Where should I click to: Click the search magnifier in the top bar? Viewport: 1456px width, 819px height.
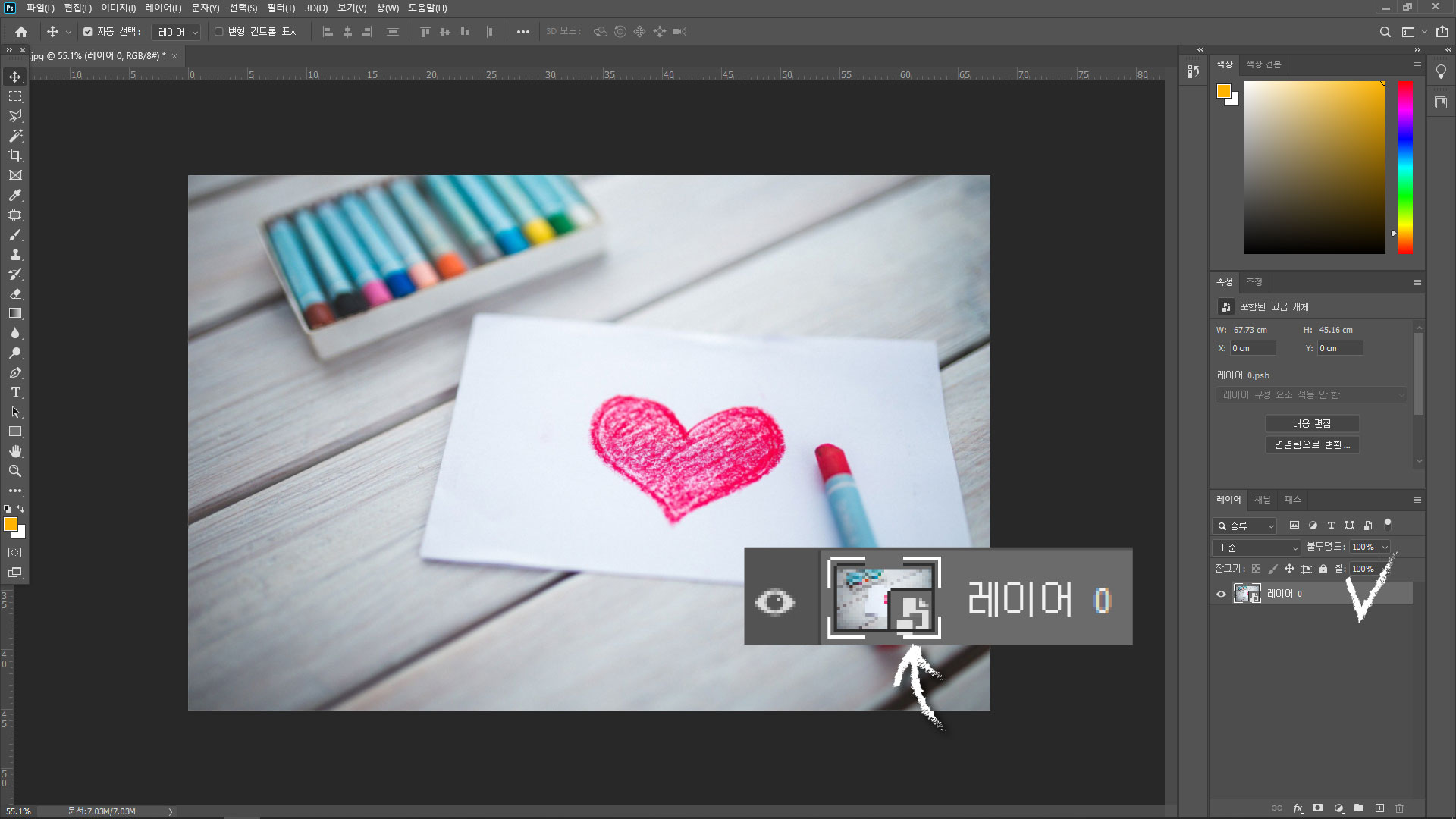(1385, 32)
